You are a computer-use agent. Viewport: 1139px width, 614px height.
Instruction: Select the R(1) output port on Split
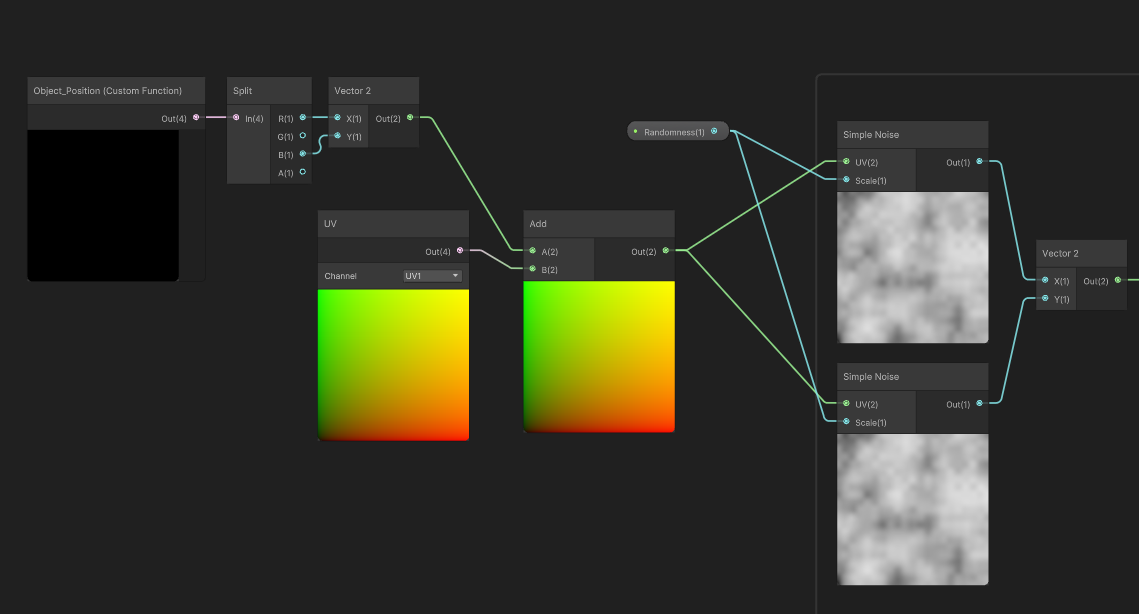coord(303,118)
